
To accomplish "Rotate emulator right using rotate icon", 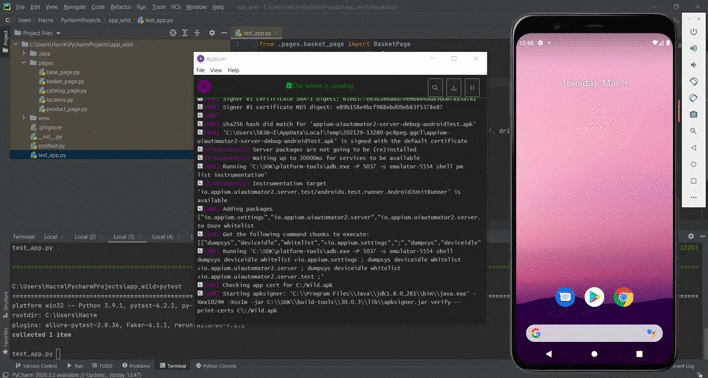I will pyautogui.click(x=693, y=98).
